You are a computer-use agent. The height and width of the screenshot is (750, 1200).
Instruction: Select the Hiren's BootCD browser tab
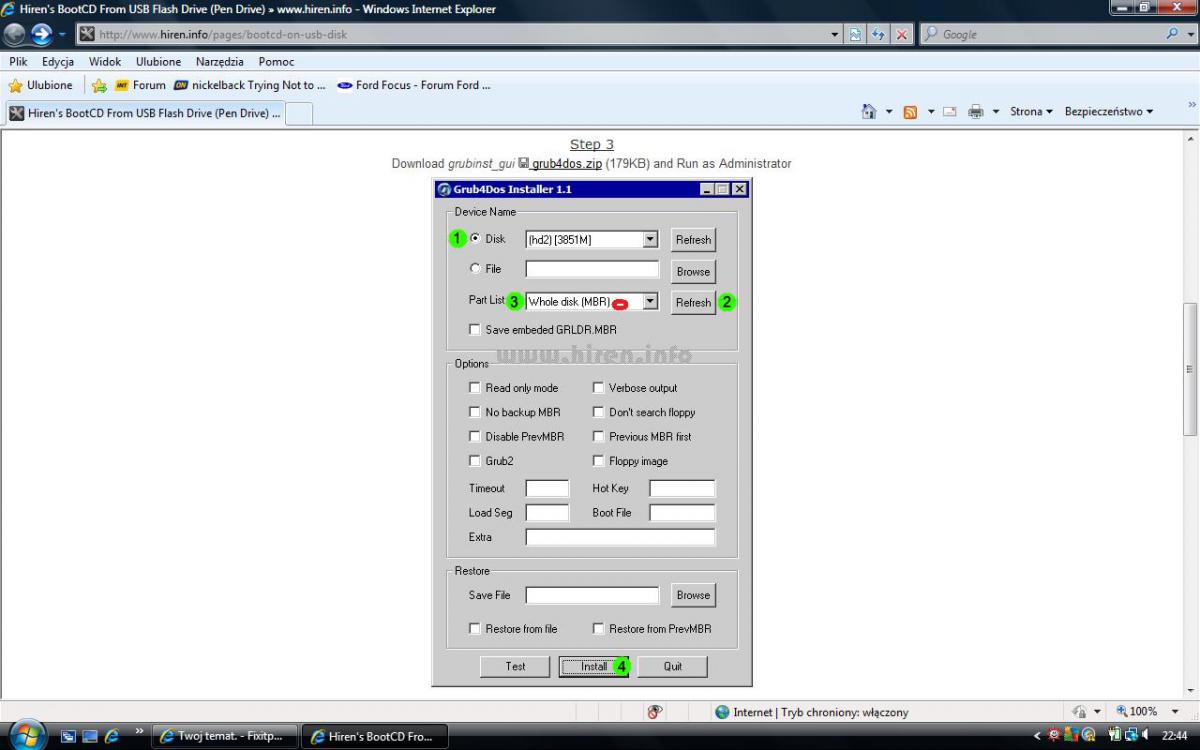click(x=145, y=113)
